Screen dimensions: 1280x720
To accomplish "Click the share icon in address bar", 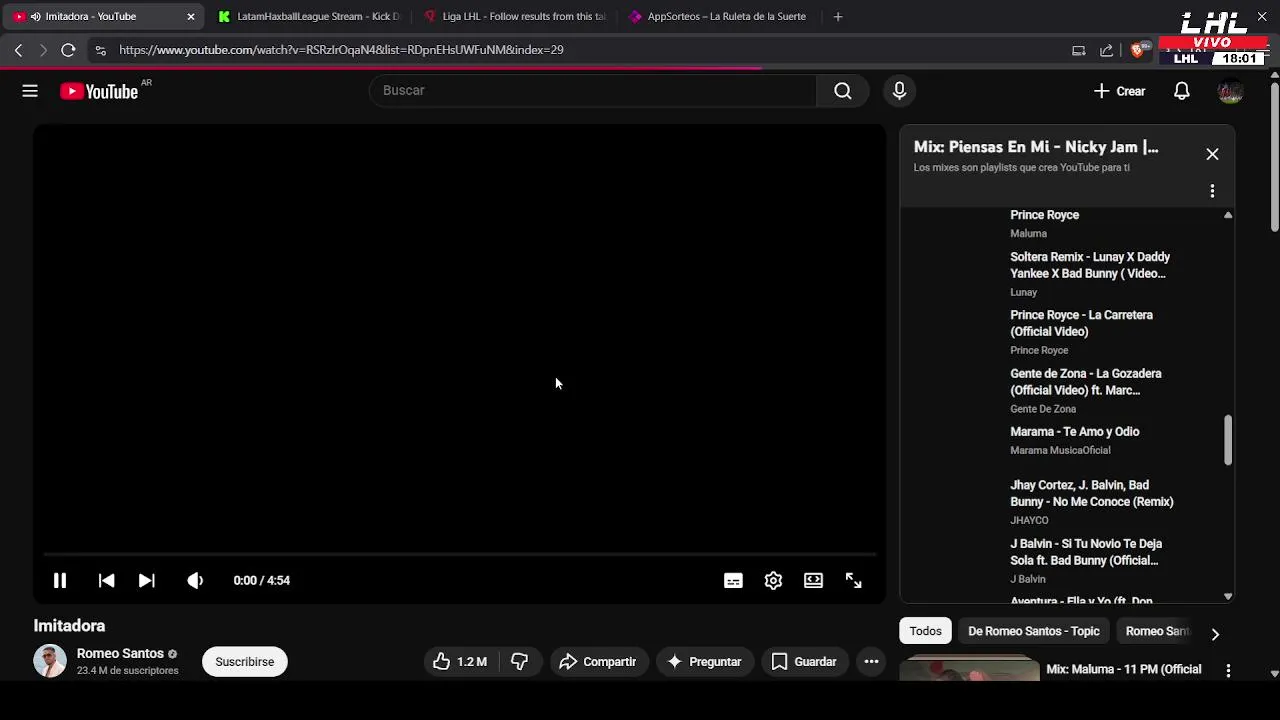I will [x=1106, y=50].
